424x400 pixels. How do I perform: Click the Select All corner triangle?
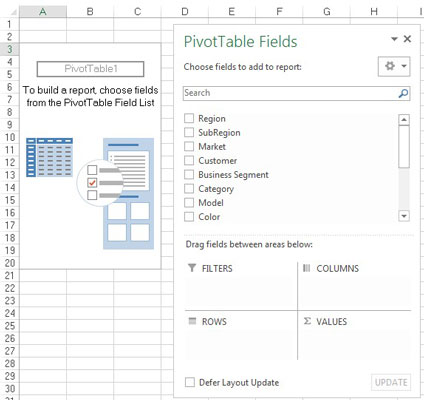(13, 12)
